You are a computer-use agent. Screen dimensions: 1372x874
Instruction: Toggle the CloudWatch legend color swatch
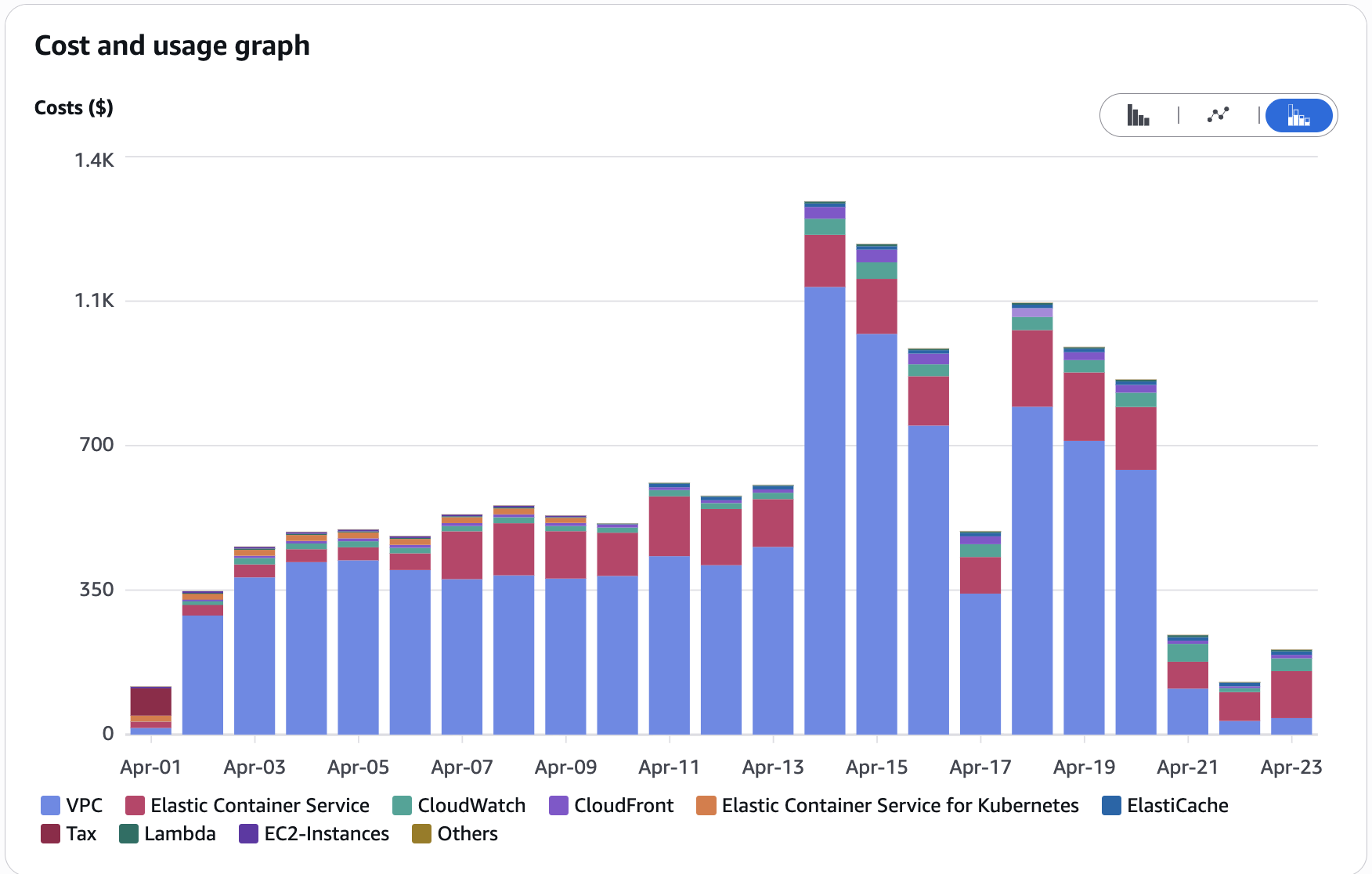402,805
